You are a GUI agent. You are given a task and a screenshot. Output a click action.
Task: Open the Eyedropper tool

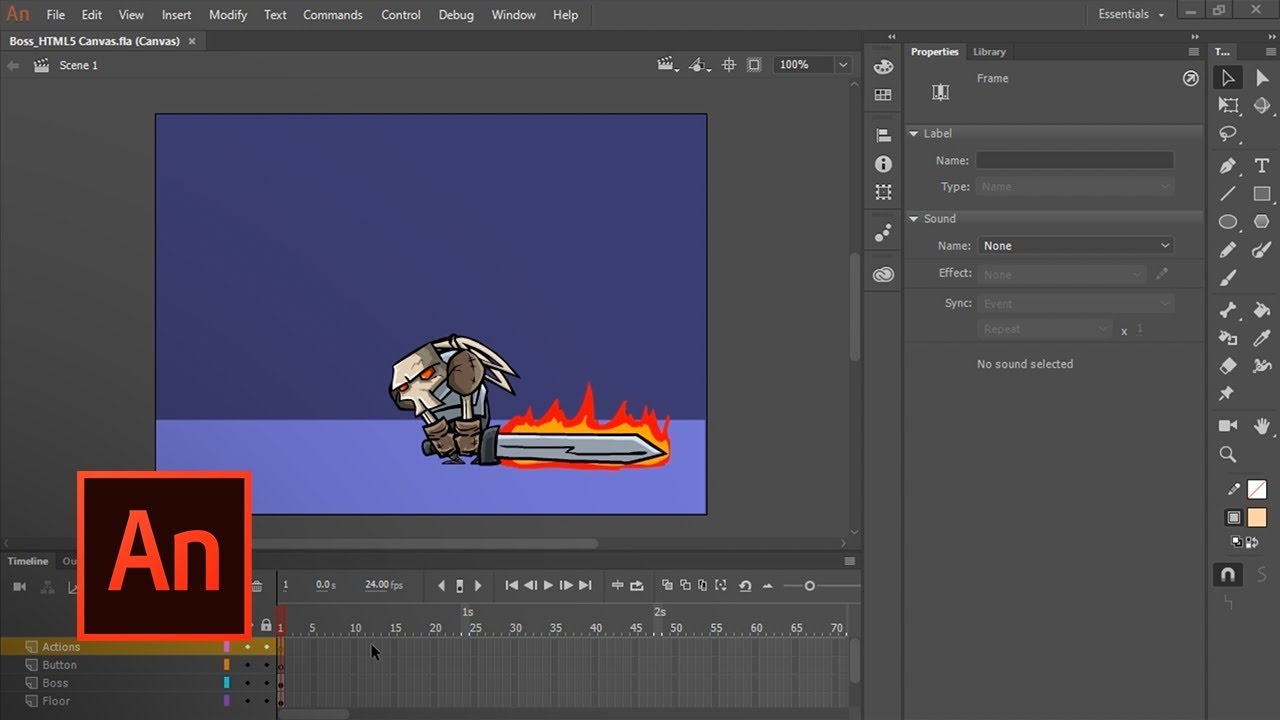pyautogui.click(x=1261, y=338)
